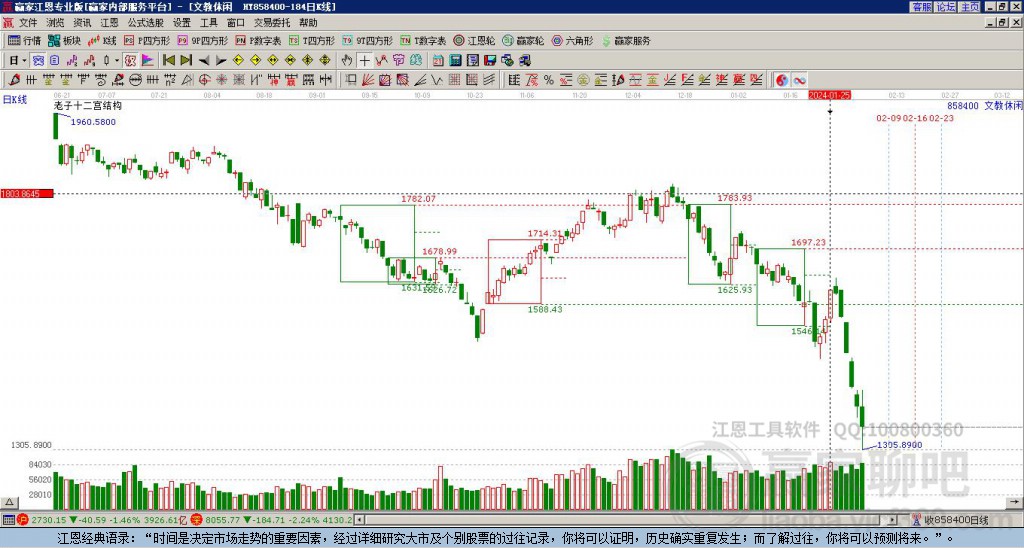Screen dimensions: 1024x548
Task: Open the 交易委托 menu
Action: (272, 23)
